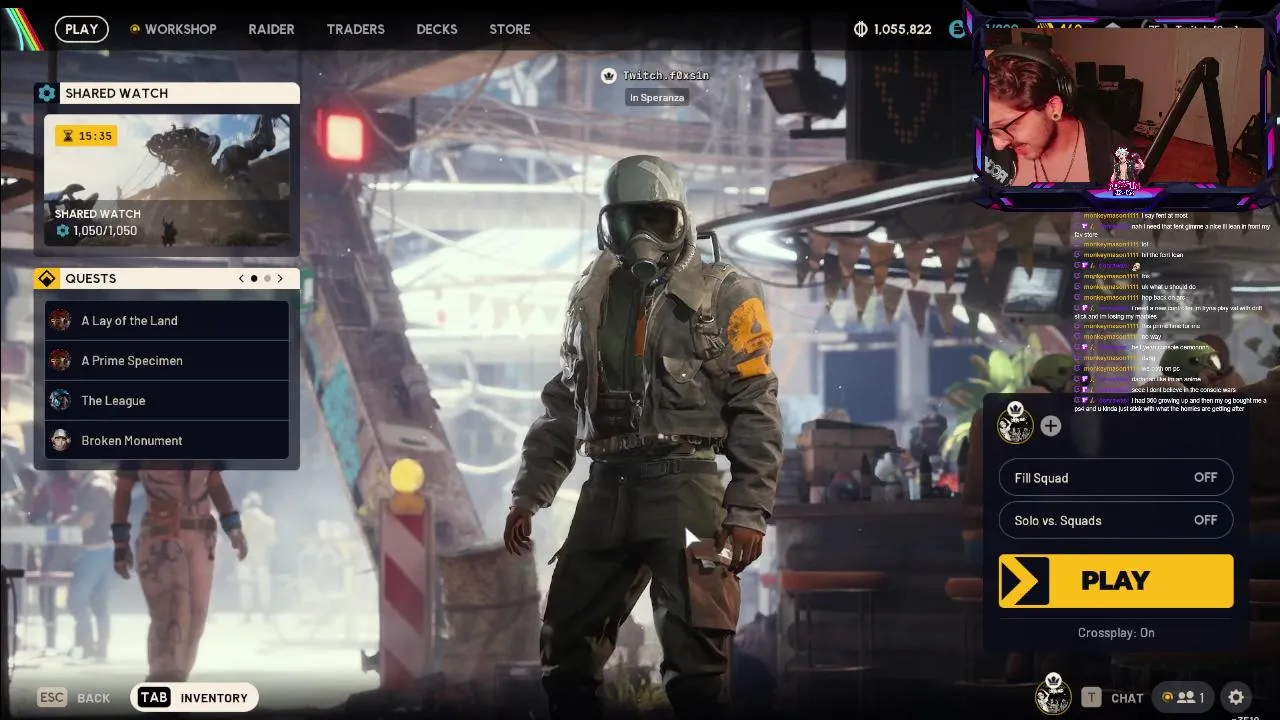Click the QUESTS panel header text
This screenshot has height=720, width=1280.
tap(90, 278)
